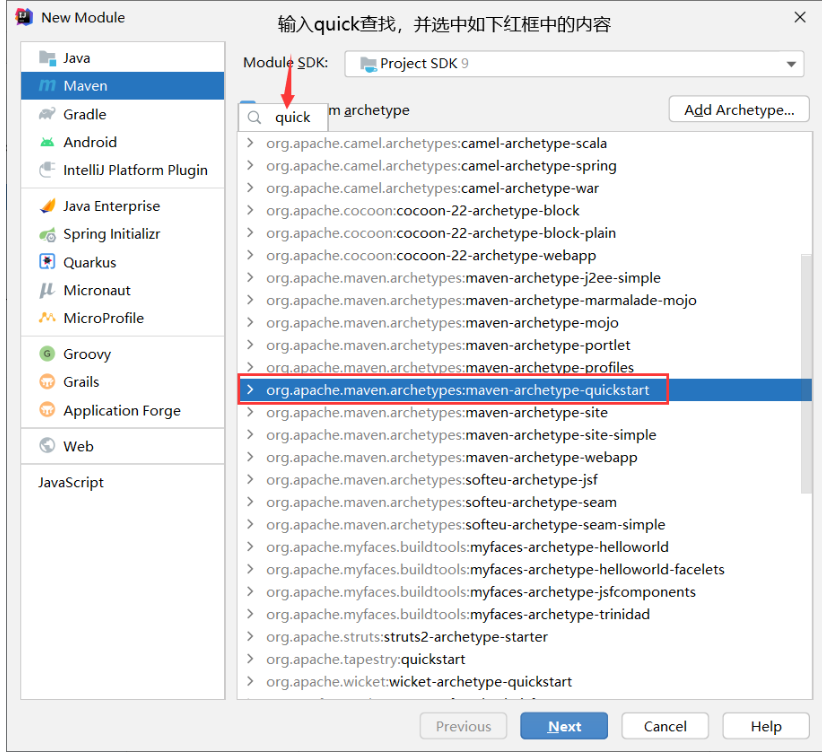Click the Micronaut mu icon
822x752 pixels.
tap(47, 290)
